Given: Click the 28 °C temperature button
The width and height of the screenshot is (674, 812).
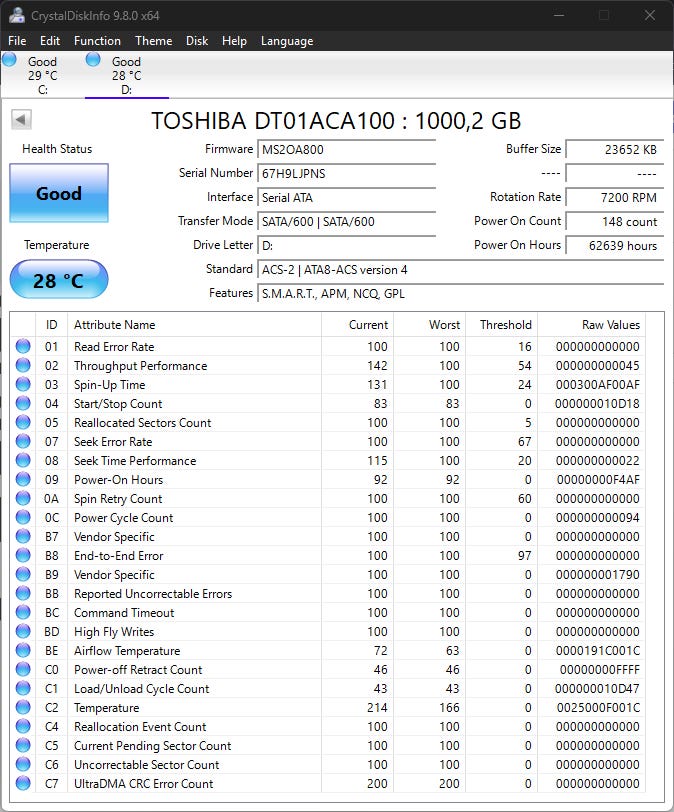Looking at the screenshot, I should pos(59,280).
